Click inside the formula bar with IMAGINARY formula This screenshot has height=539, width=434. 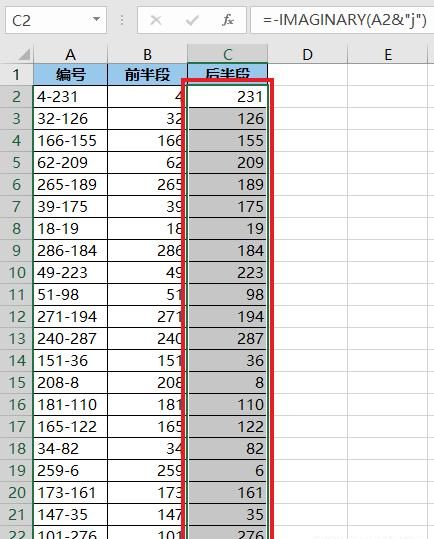343,21
